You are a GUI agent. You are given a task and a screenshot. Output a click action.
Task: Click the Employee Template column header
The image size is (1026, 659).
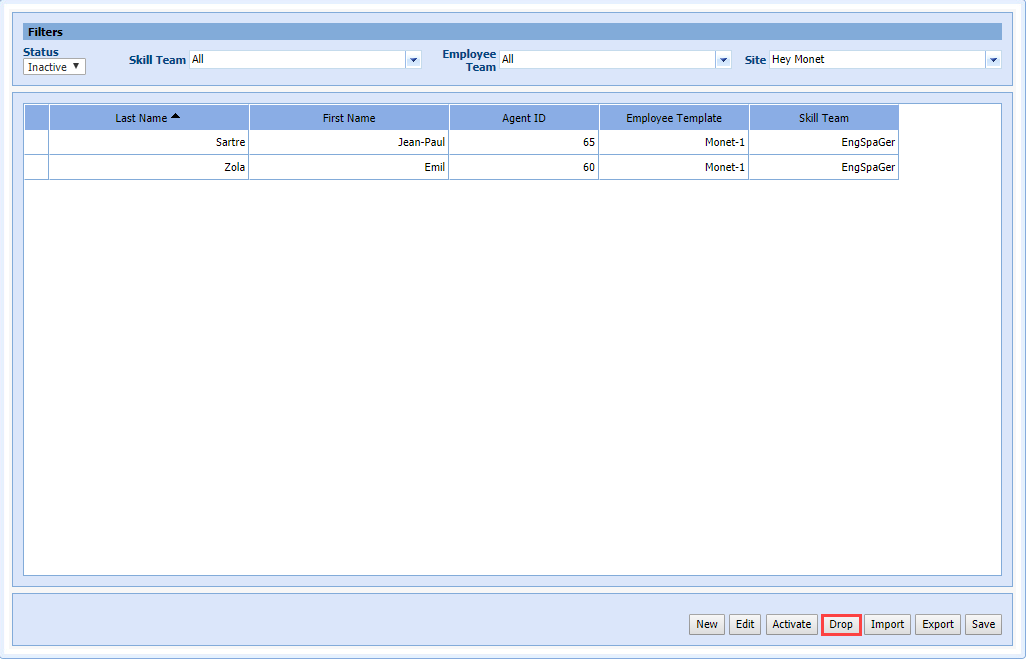pyautogui.click(x=674, y=118)
